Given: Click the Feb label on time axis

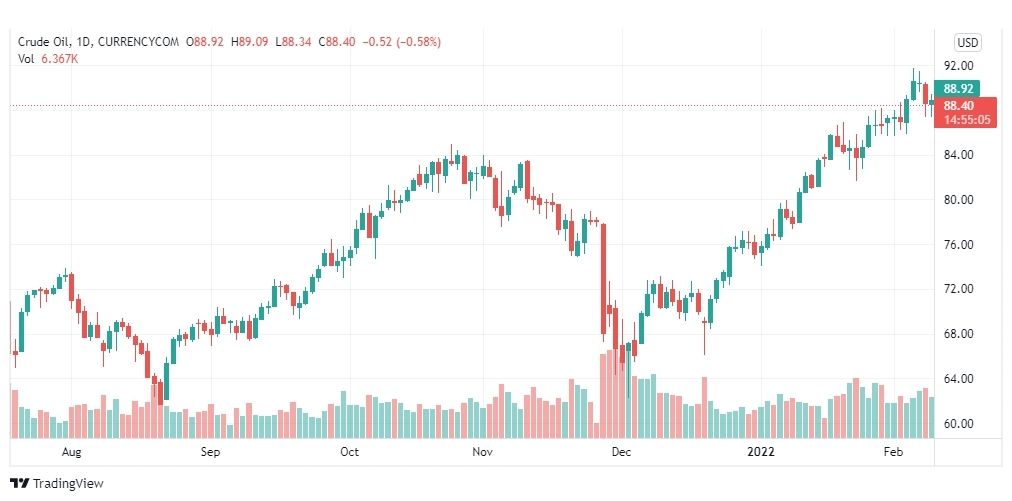Looking at the screenshot, I should (x=893, y=452).
